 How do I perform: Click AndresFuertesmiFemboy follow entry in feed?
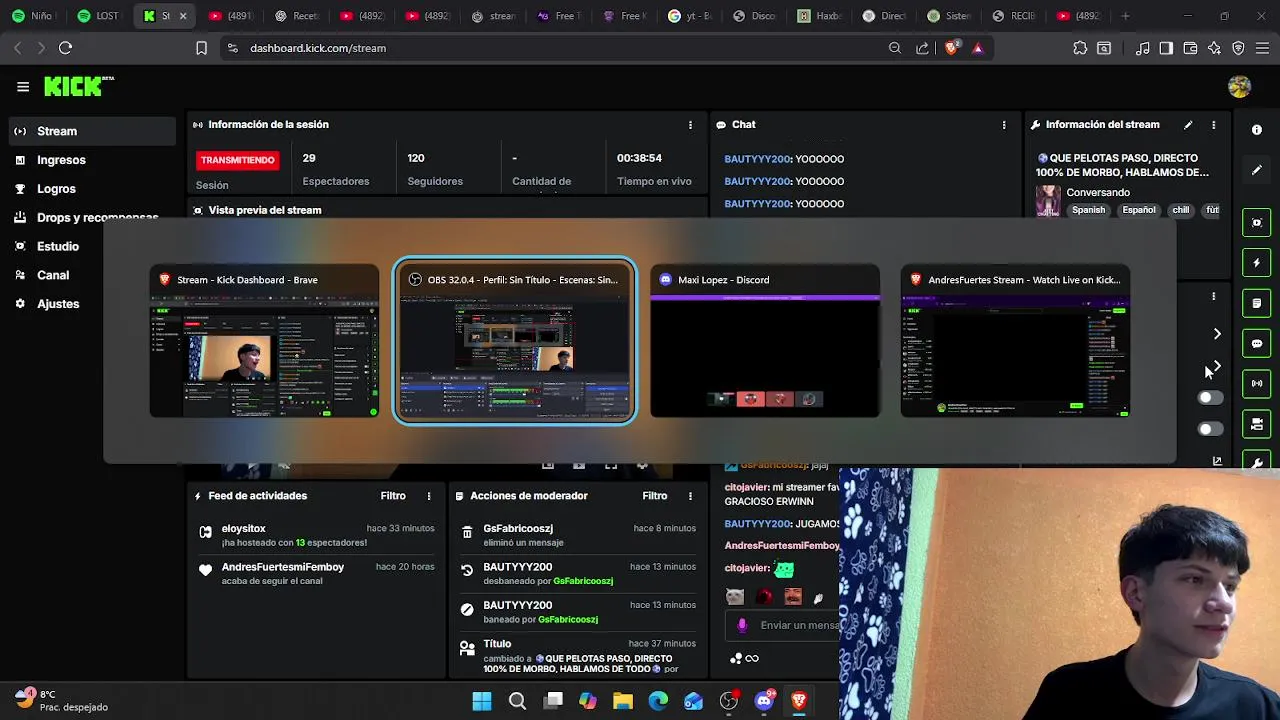tap(315, 573)
